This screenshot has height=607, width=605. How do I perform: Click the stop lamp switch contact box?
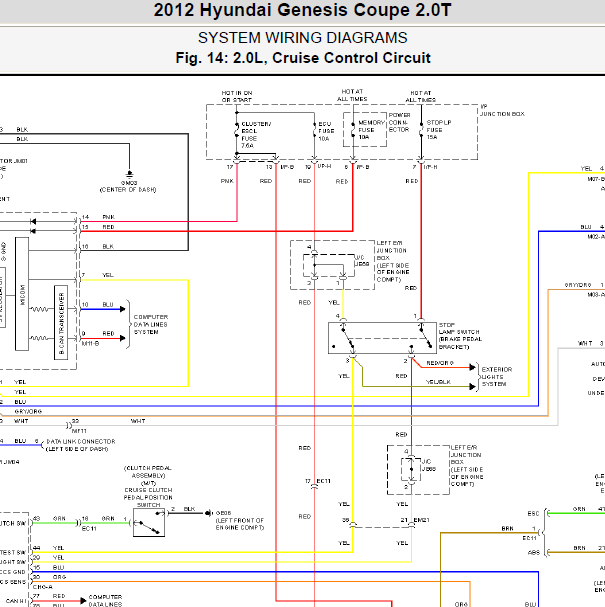pyautogui.click(x=382, y=338)
